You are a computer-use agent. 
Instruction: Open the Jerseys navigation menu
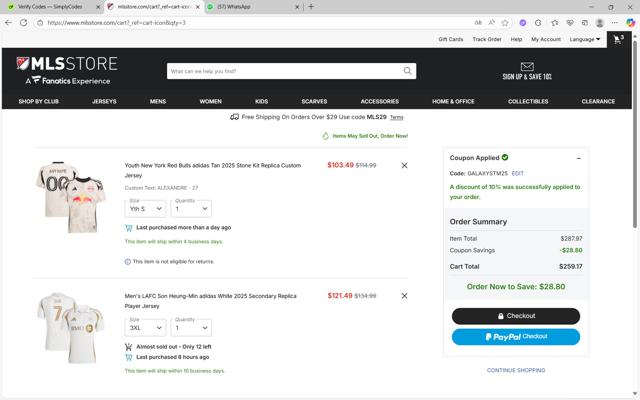(x=104, y=101)
